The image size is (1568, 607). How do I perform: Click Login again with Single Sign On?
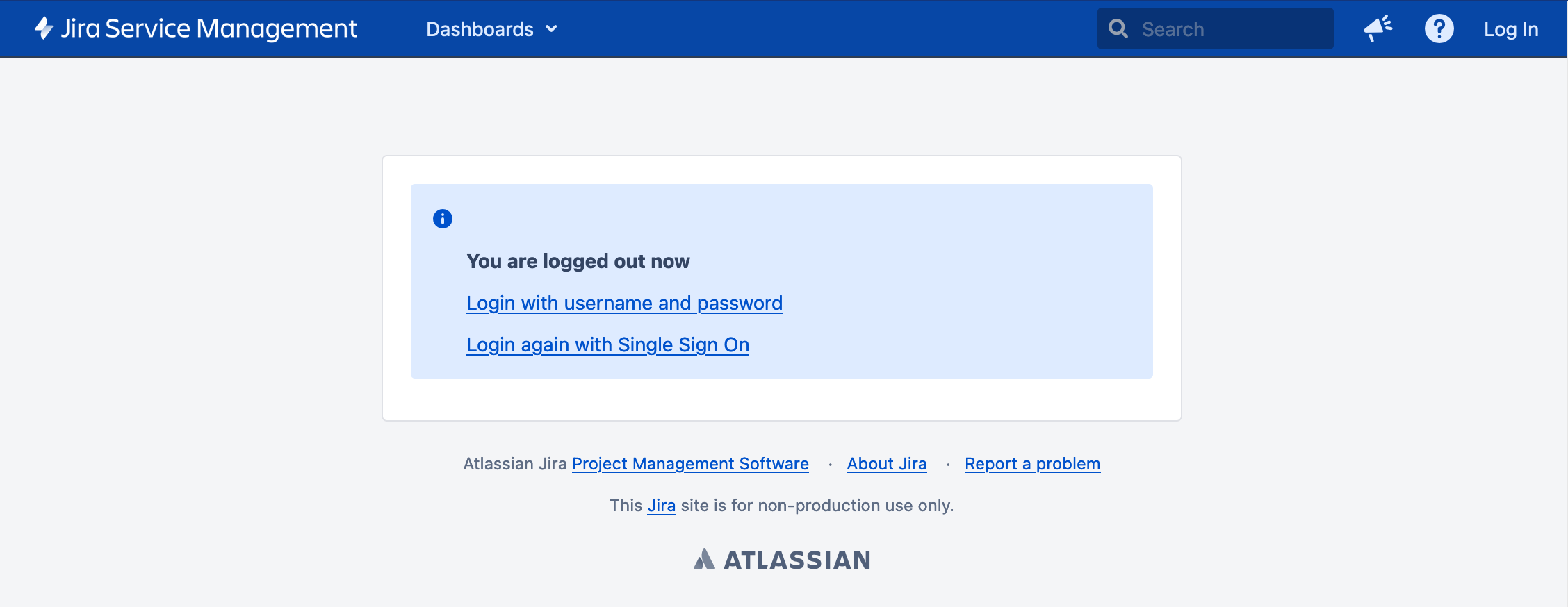607,344
